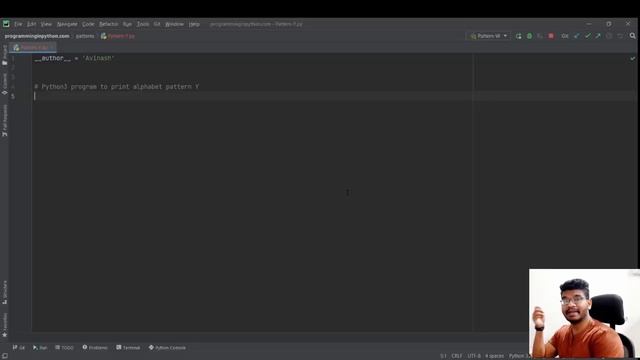
Task: Click programminginpython.com project breadcrumb
Action: (x=37, y=36)
